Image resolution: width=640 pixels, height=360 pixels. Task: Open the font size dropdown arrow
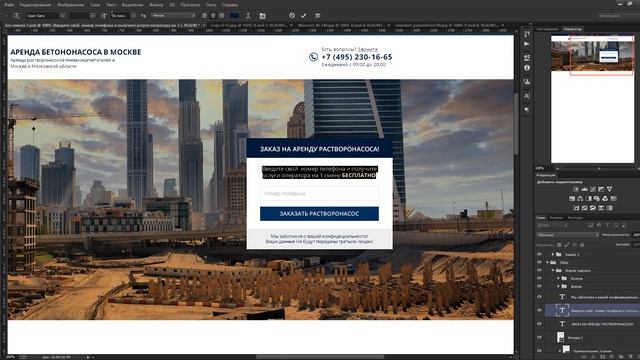coord(133,16)
